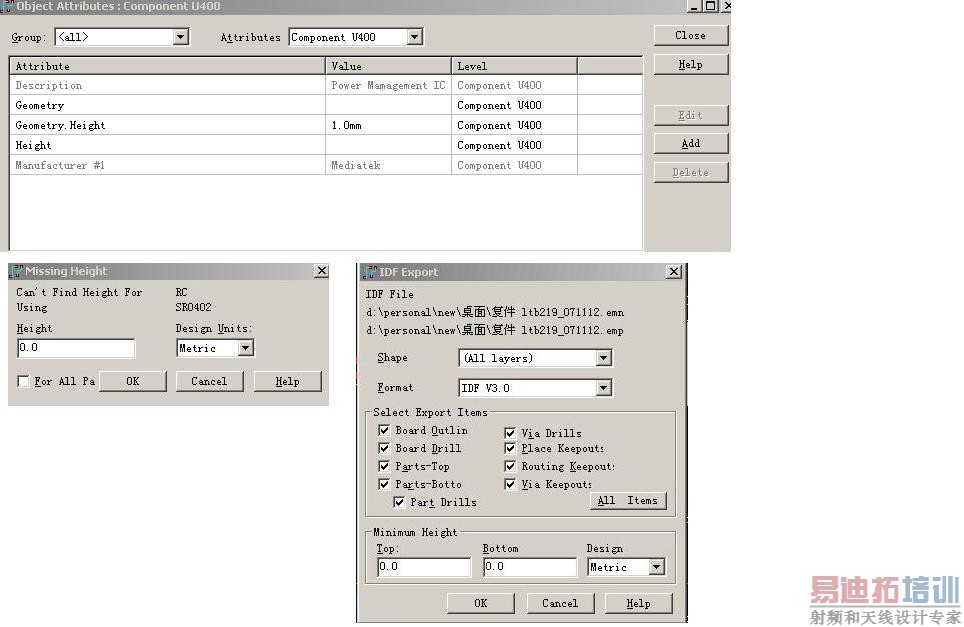Screen dimensions: 964x627
Task: Toggle the Board Outline checkbox
Action: click(384, 431)
